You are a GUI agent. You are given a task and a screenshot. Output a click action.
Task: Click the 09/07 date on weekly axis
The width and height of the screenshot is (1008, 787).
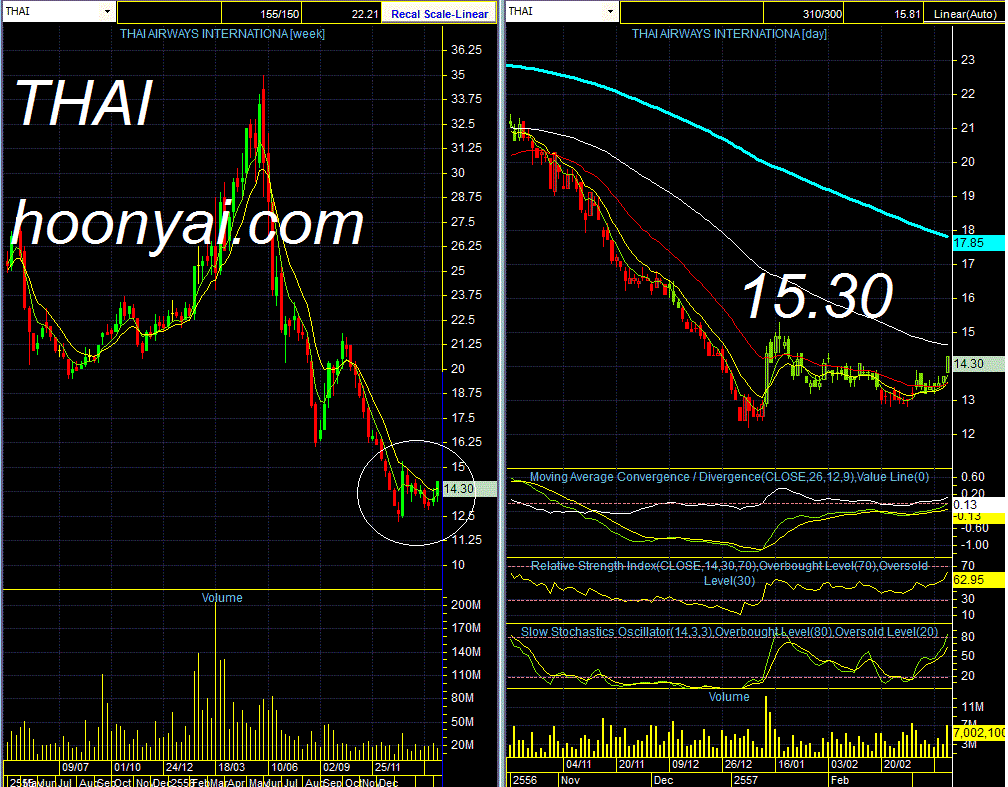[x=75, y=768]
